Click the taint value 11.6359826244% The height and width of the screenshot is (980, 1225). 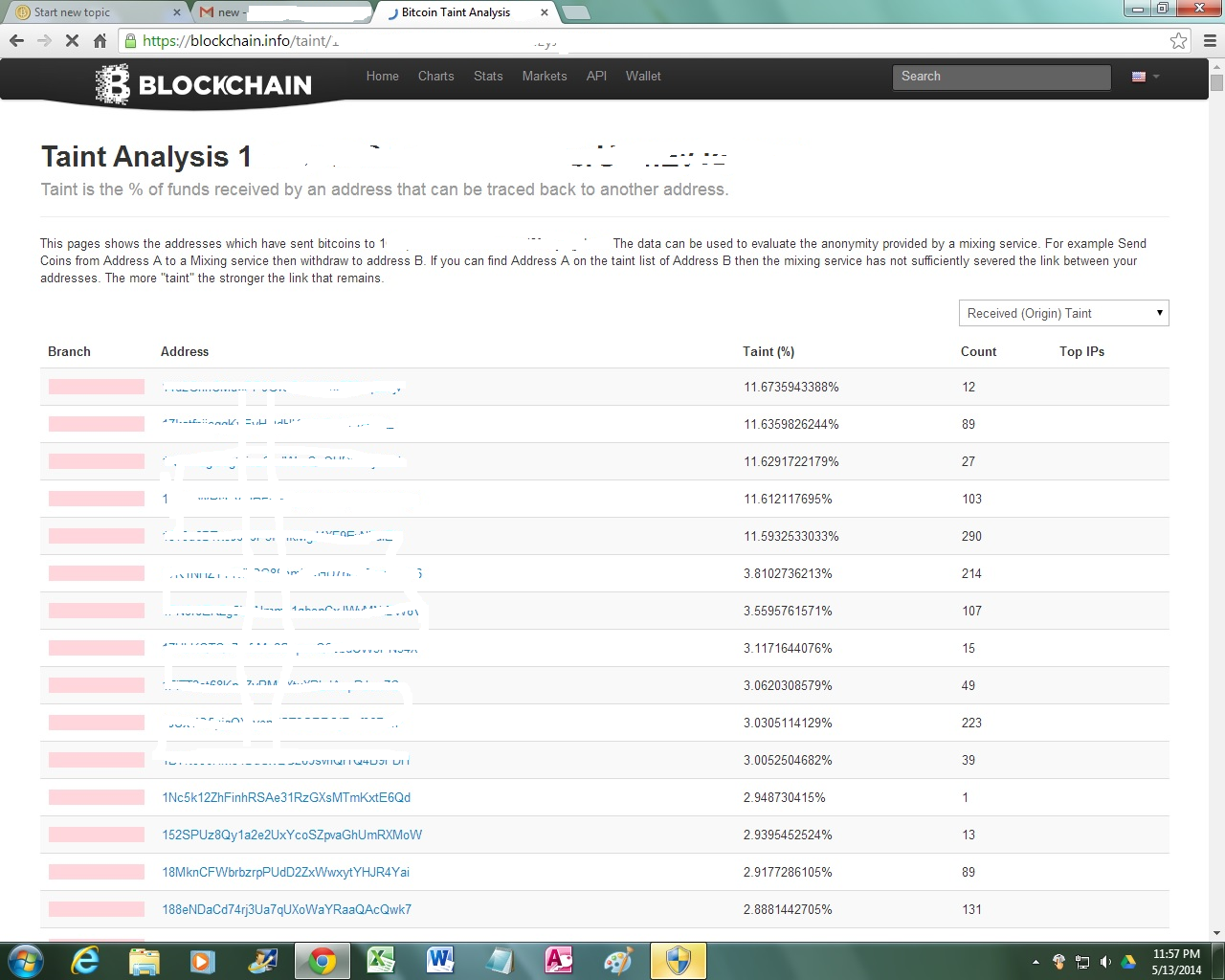791,424
